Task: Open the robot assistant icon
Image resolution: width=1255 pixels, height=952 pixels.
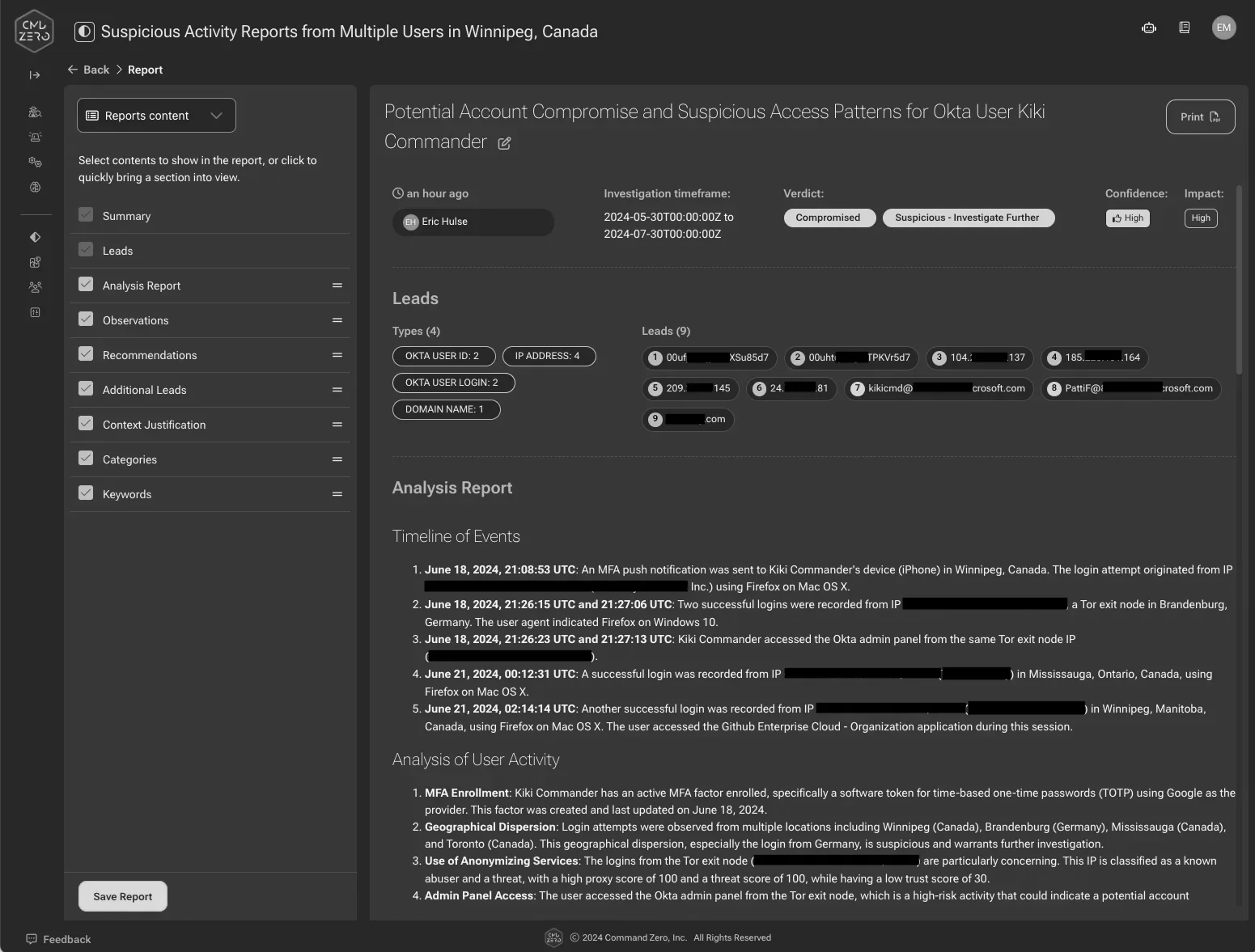Action: coord(1149,28)
